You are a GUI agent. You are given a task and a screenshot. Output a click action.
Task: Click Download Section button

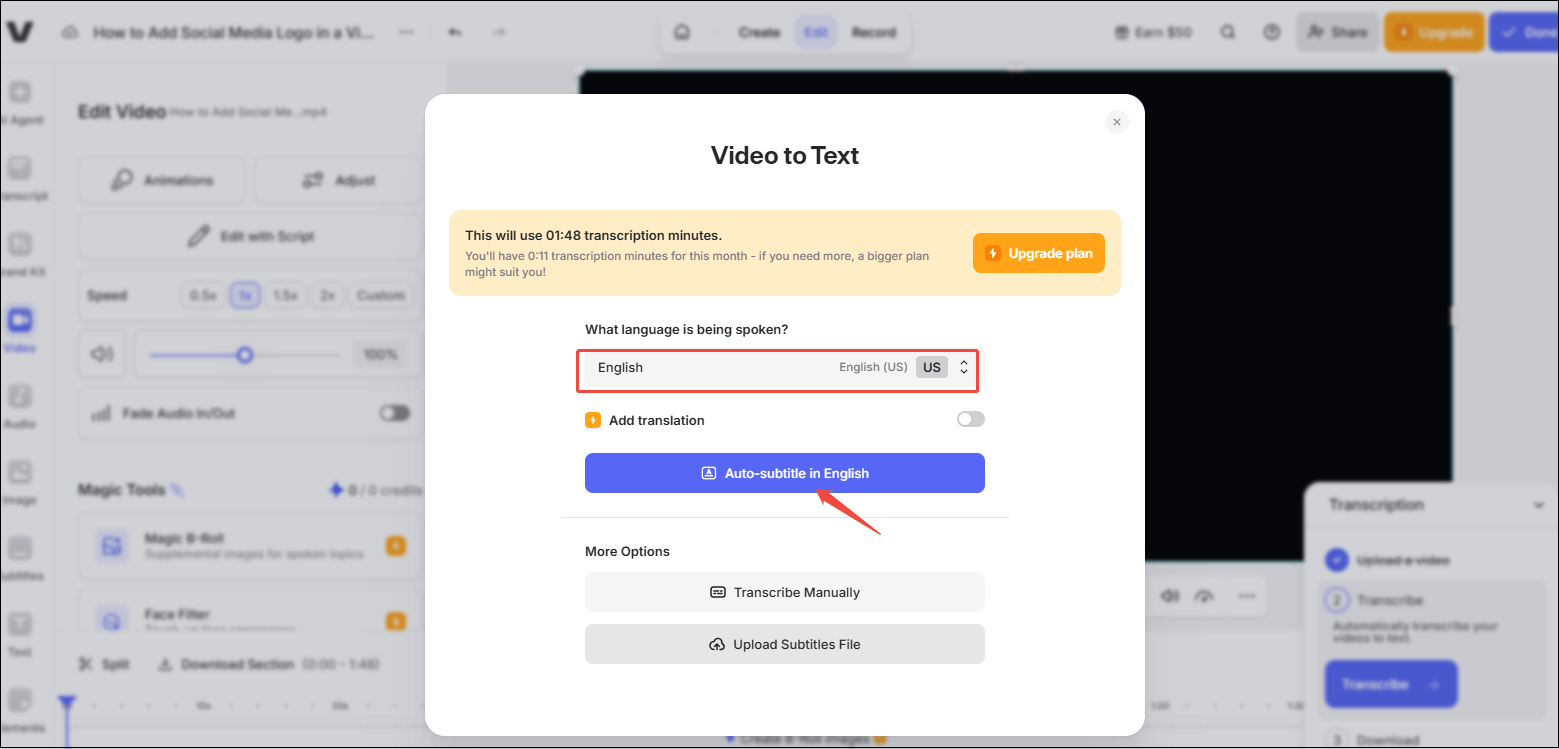[x=268, y=664]
